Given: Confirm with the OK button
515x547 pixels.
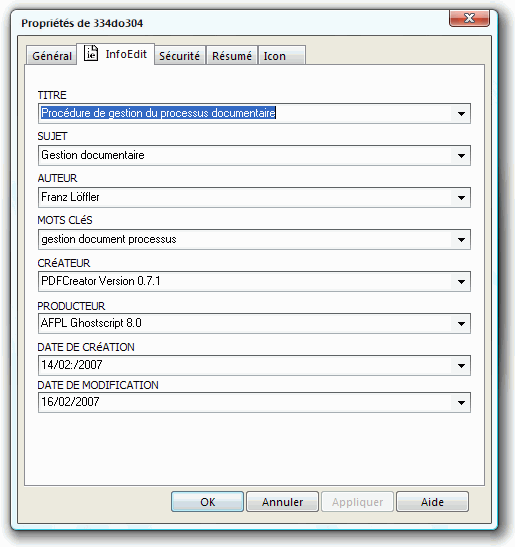Looking at the screenshot, I should point(207,502).
